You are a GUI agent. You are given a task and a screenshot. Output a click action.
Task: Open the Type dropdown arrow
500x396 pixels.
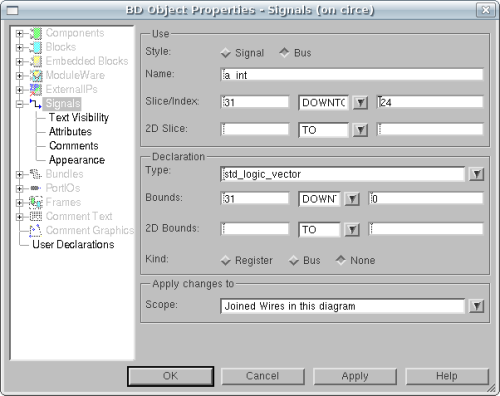(477, 174)
